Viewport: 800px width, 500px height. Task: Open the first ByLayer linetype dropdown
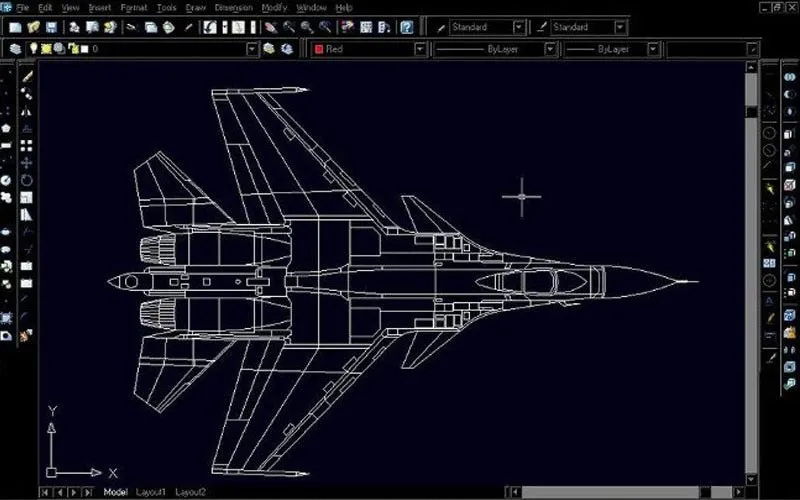(x=550, y=48)
